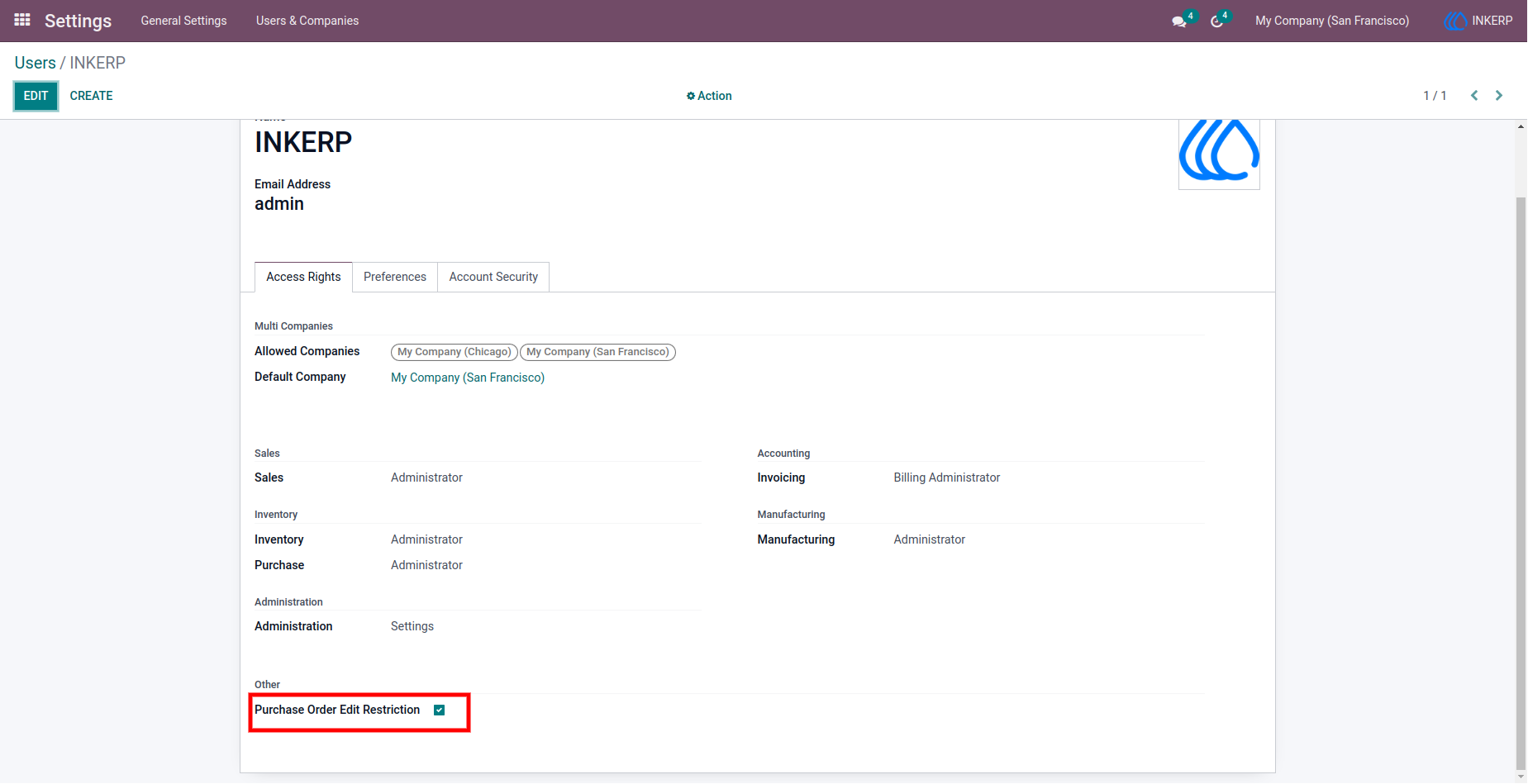Viewport: 1528px width, 784px height.
Task: Toggle Purchase Order Edit Restriction checkbox
Action: [x=440, y=710]
